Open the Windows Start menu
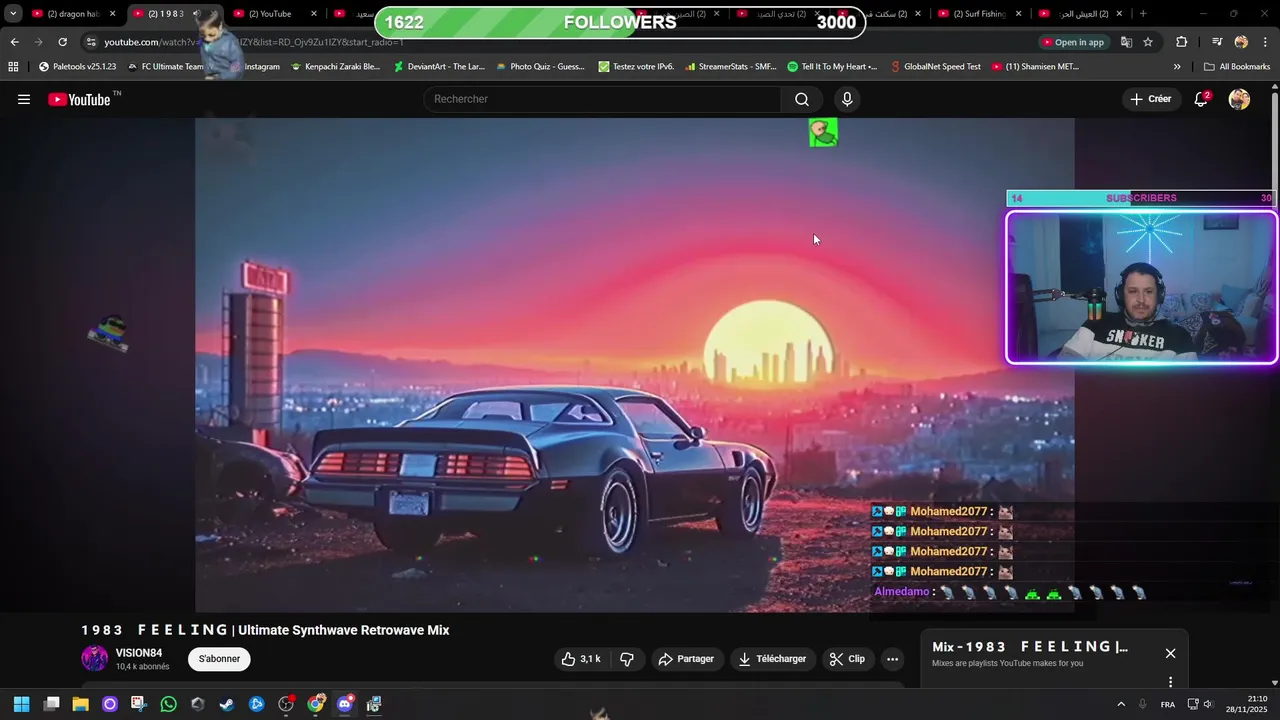1280x720 pixels. [x=21, y=704]
